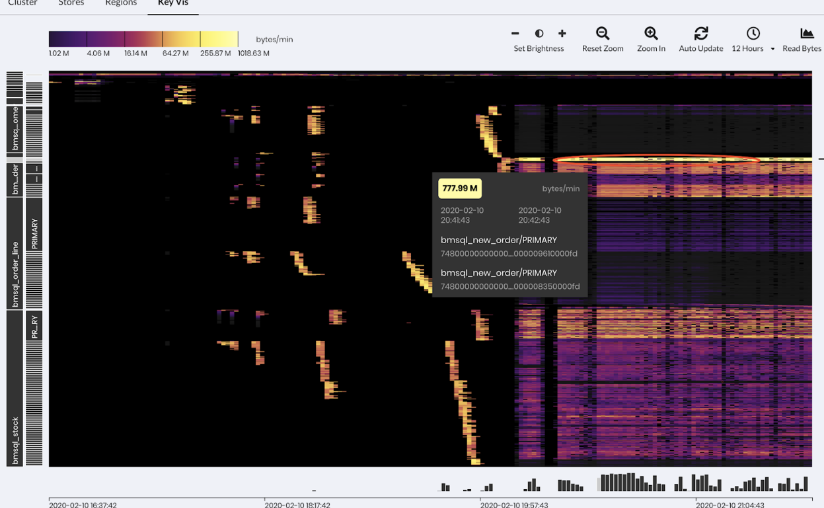Activate the Zoom In magnifier icon

click(651, 33)
